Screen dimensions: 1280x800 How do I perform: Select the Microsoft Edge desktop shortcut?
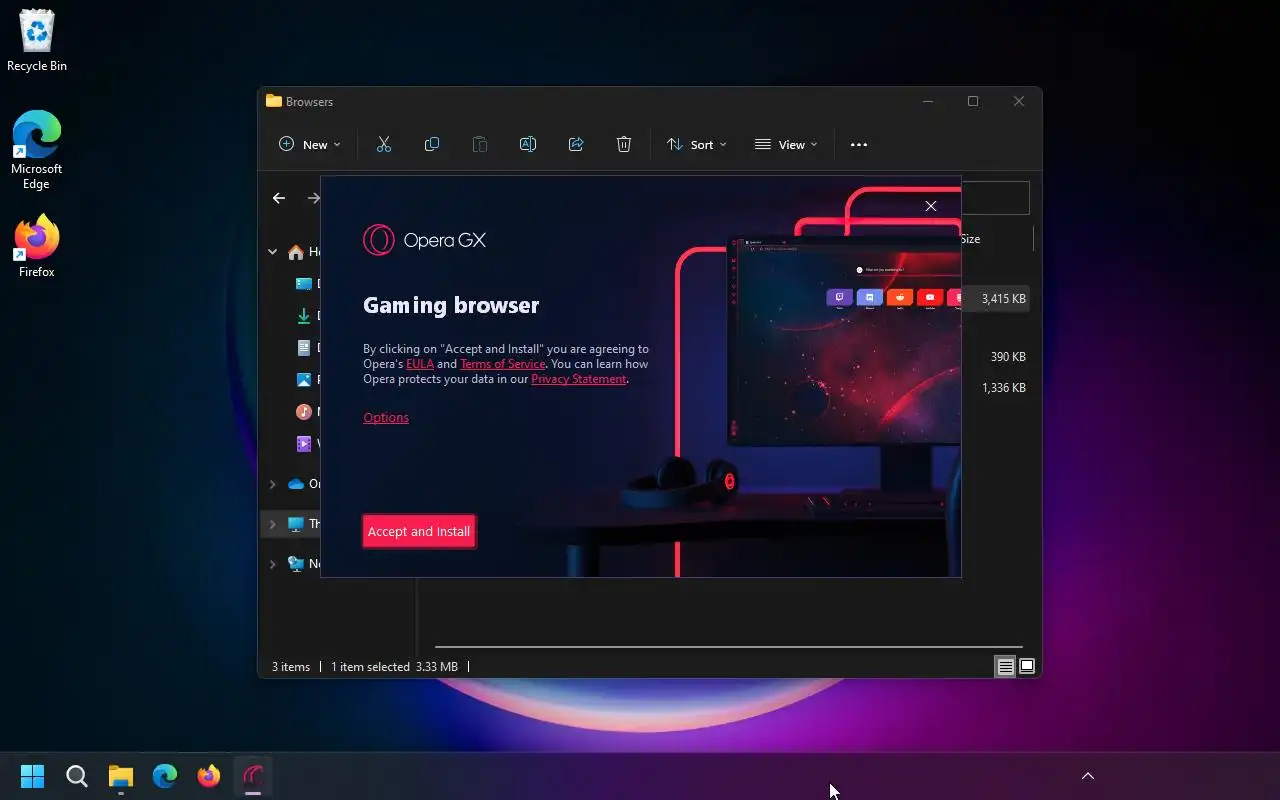tap(37, 150)
